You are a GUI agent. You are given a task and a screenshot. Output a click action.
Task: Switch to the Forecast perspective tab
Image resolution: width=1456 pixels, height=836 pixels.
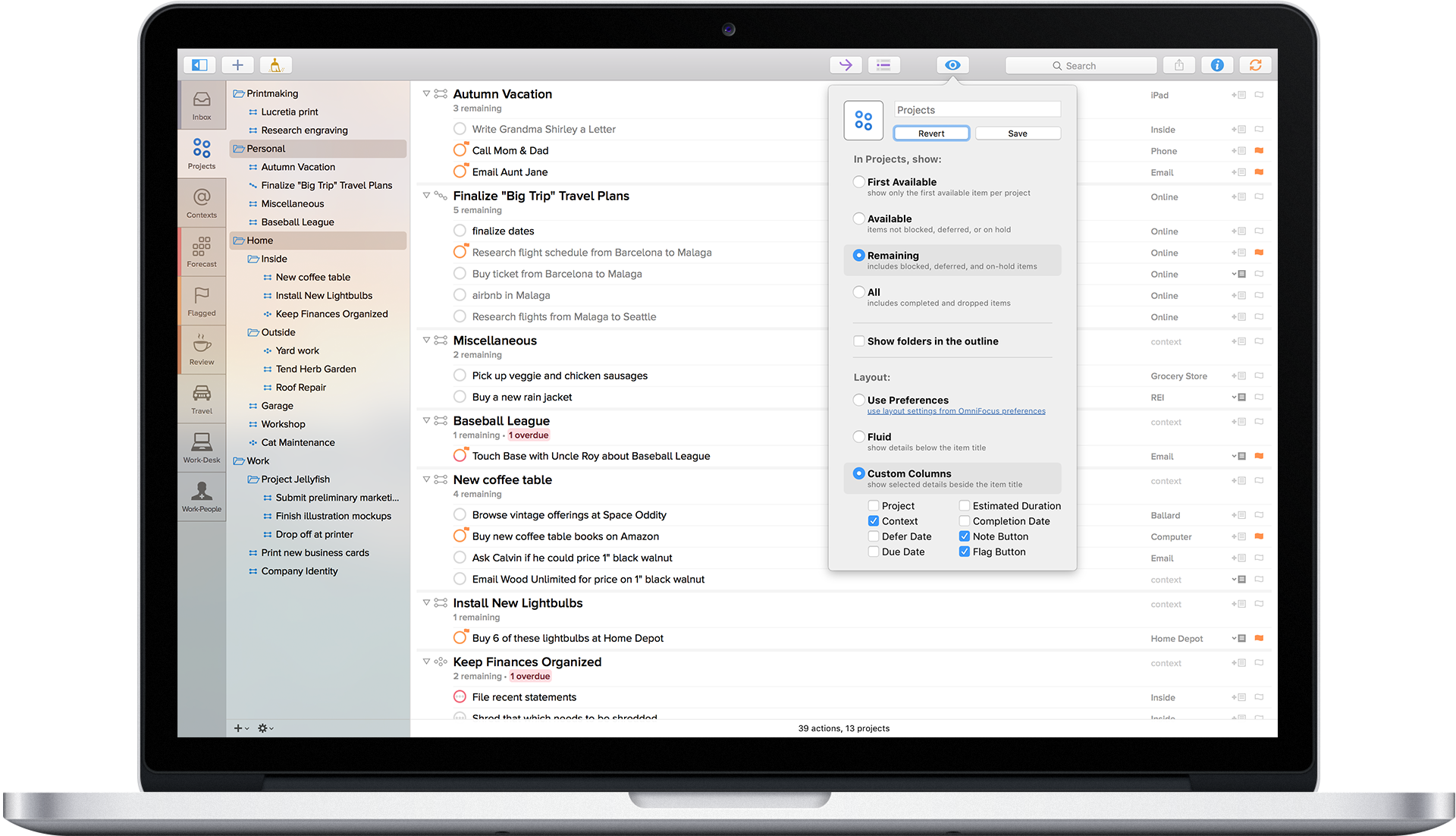click(202, 252)
